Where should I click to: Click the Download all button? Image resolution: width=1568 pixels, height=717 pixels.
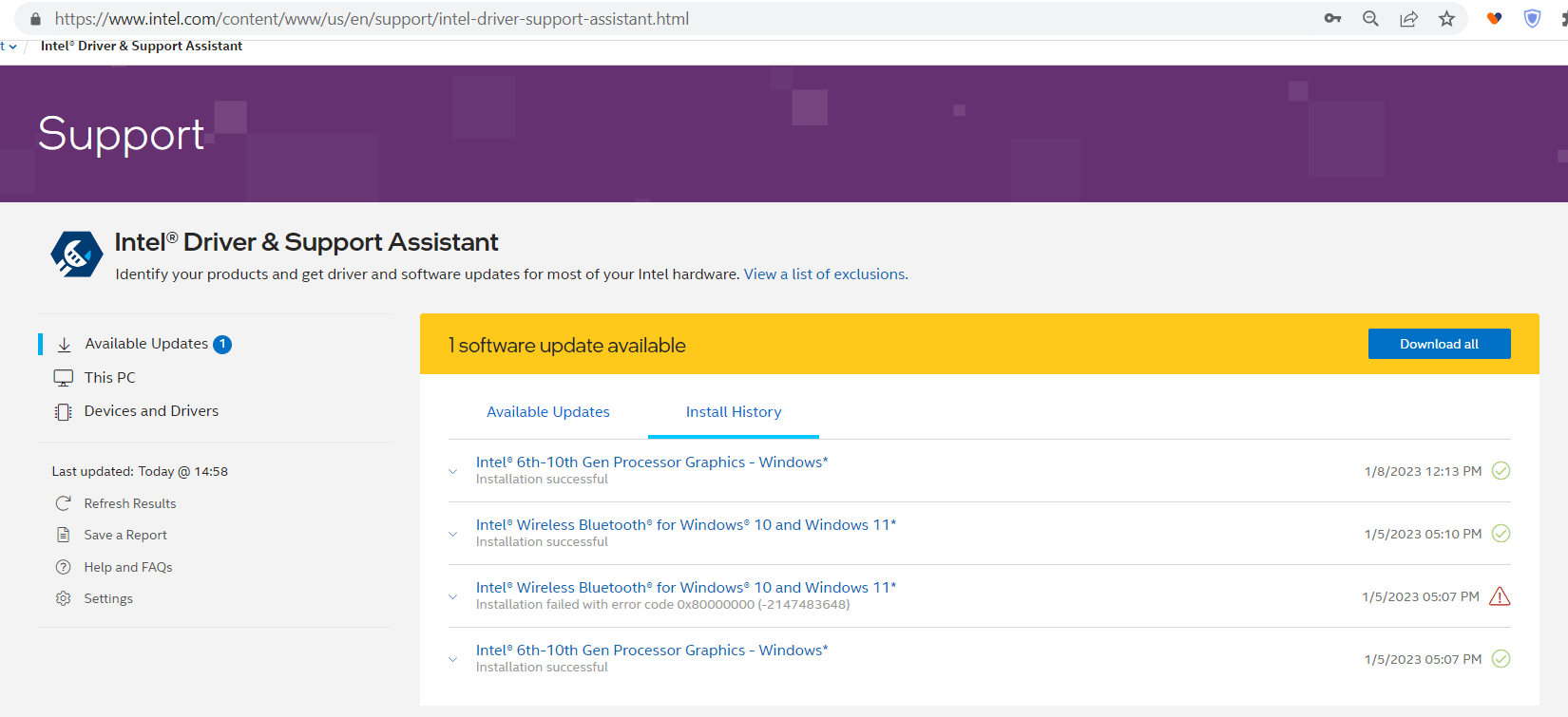[1439, 344]
